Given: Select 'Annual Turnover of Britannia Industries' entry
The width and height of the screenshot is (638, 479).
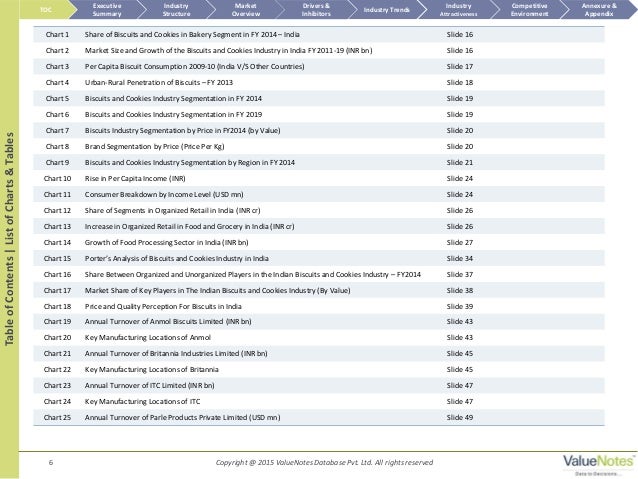Looking at the screenshot, I should coord(176,354).
